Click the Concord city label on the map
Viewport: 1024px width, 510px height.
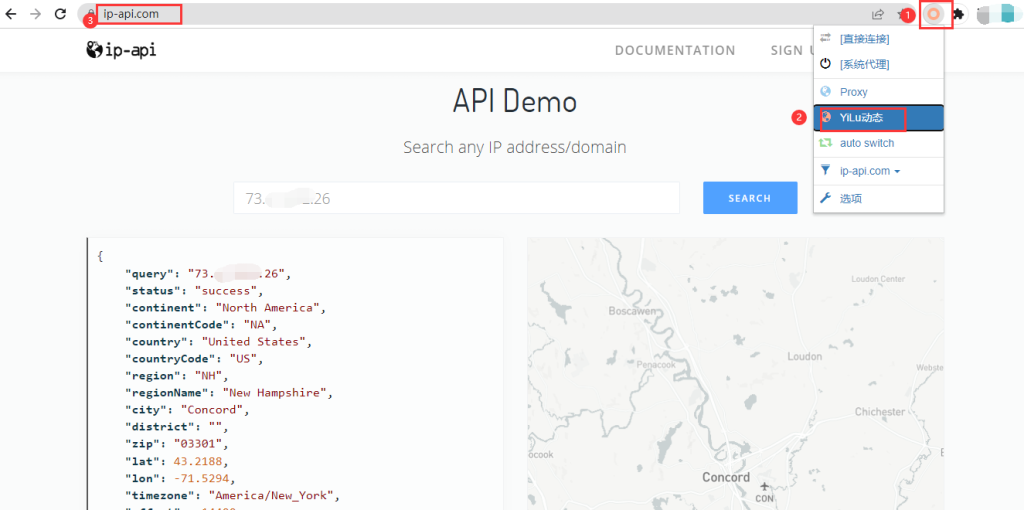pos(726,477)
